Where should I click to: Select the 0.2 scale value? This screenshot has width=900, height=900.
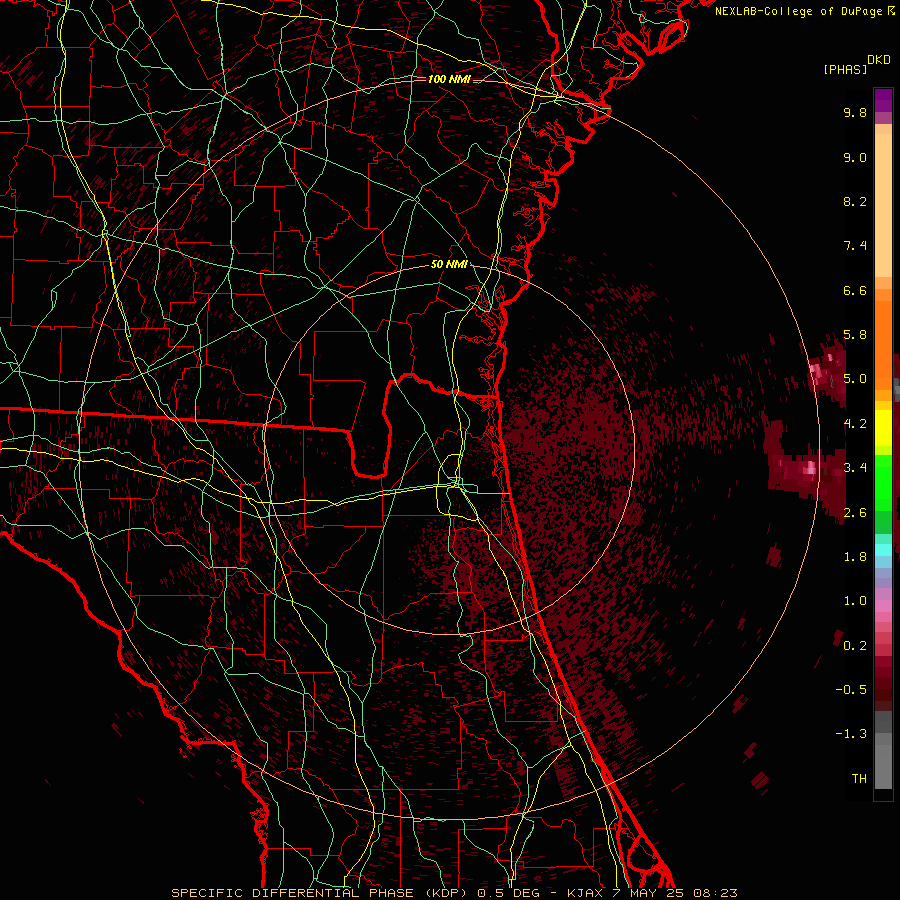[x=855, y=646]
